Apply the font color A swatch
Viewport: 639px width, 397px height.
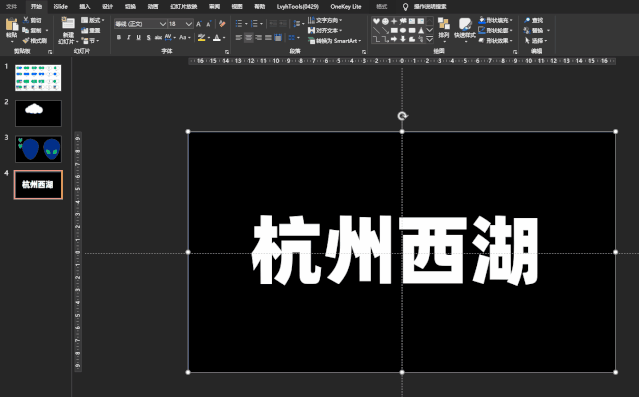point(217,37)
